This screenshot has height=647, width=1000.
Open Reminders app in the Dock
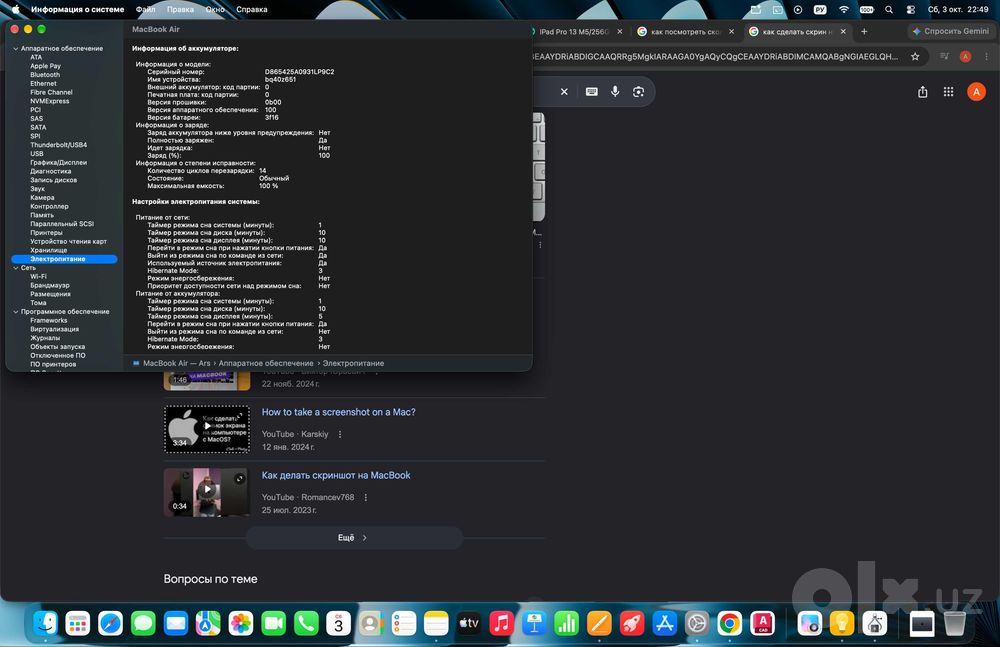tap(404, 623)
